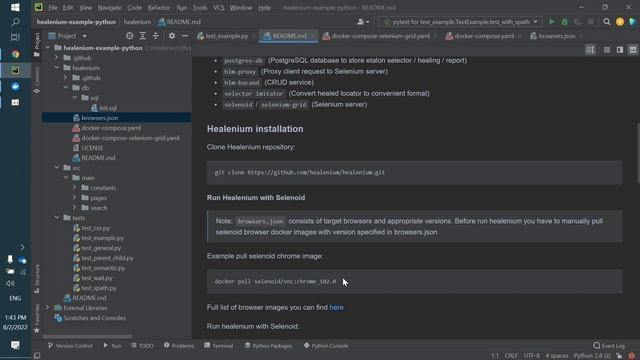Open the Refactor menu
The height and width of the screenshot is (360, 640).
(159, 7)
